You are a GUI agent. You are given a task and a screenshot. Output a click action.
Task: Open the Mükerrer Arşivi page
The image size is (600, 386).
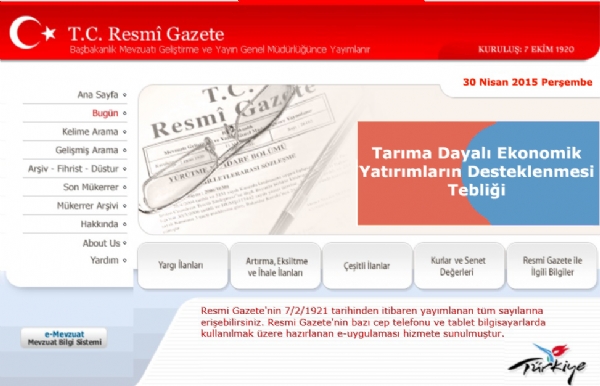click(x=88, y=206)
